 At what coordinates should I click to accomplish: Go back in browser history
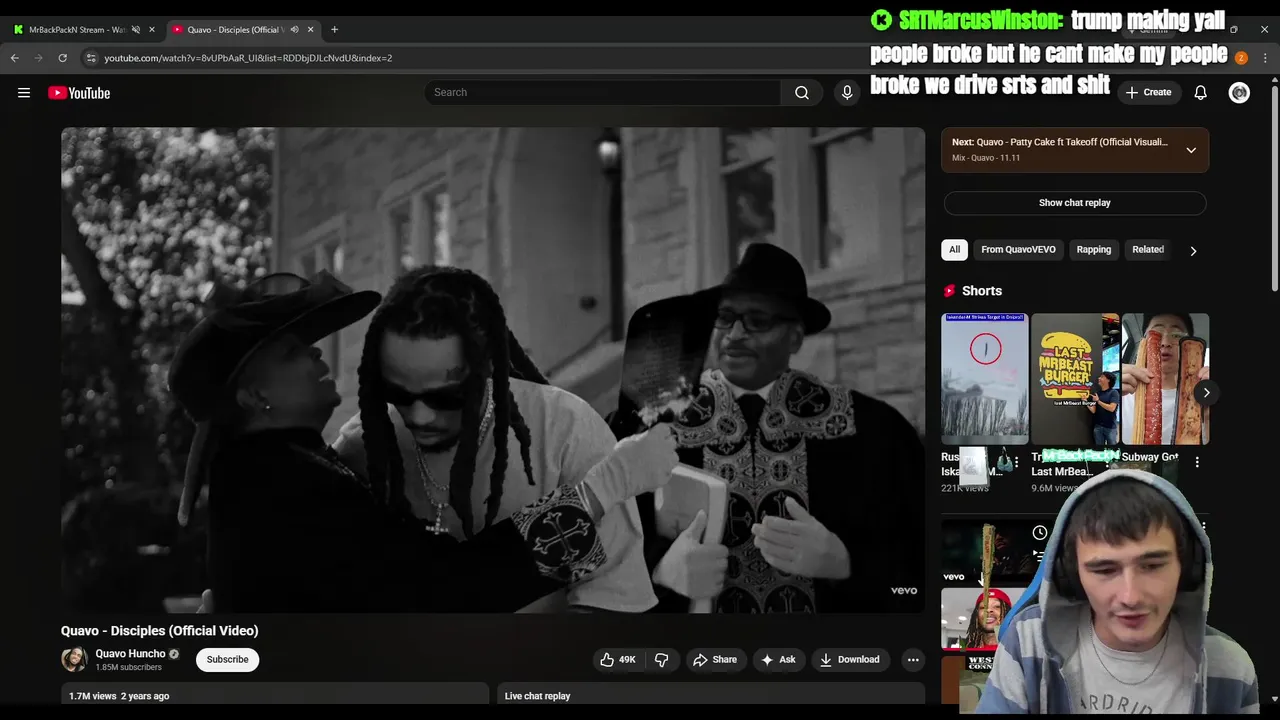pos(15,58)
